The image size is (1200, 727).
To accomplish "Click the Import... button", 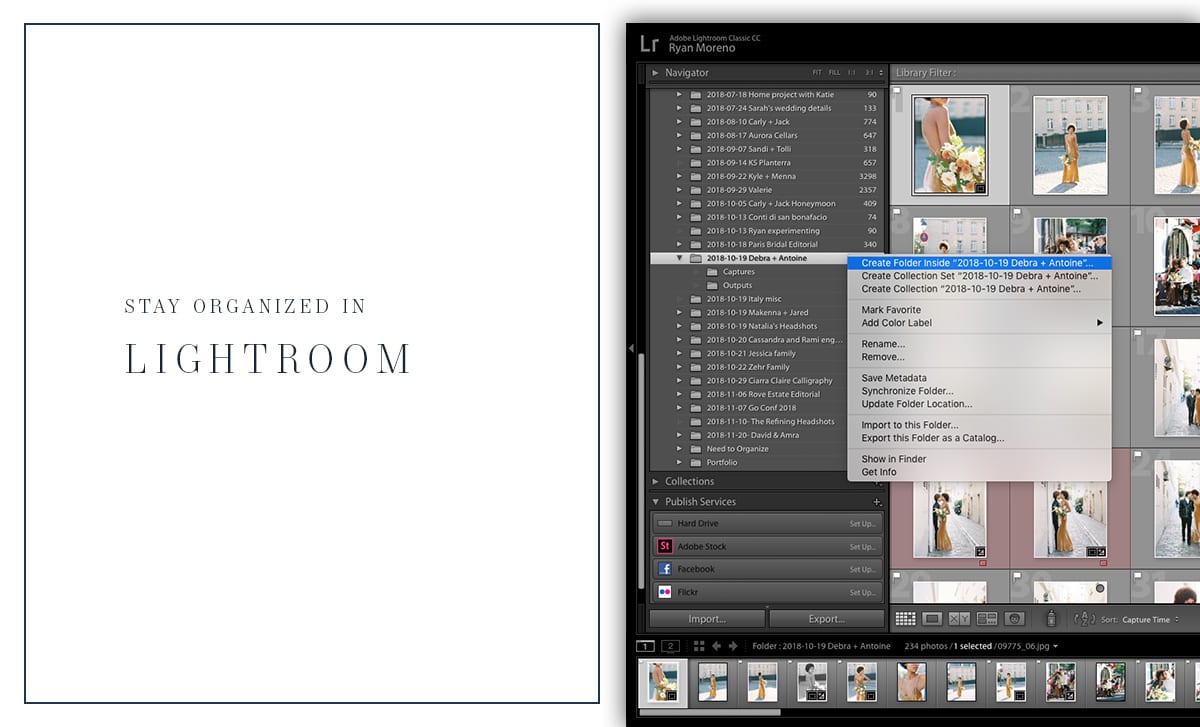I will click(x=707, y=619).
